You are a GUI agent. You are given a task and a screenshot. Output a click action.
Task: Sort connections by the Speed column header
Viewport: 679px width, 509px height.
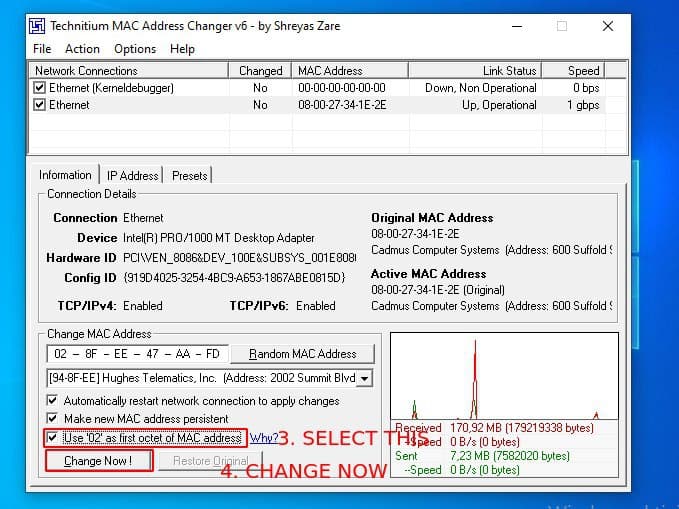(x=583, y=71)
